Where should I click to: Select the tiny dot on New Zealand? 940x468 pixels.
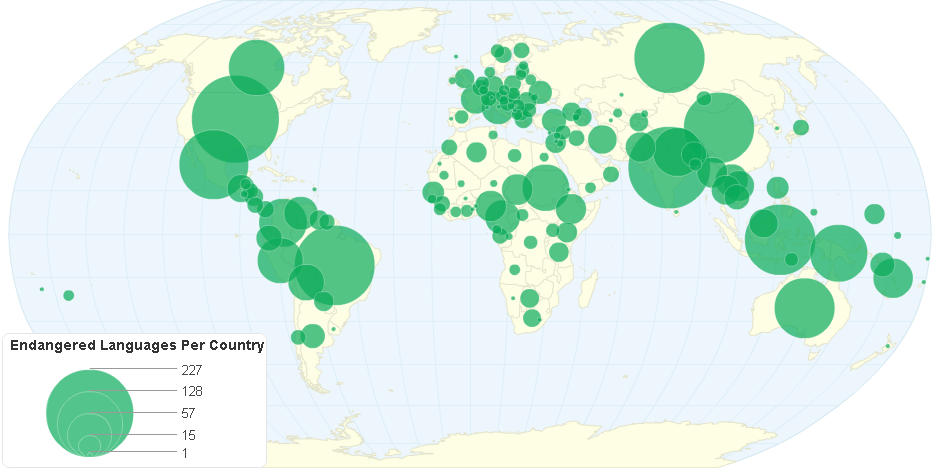(x=887, y=347)
